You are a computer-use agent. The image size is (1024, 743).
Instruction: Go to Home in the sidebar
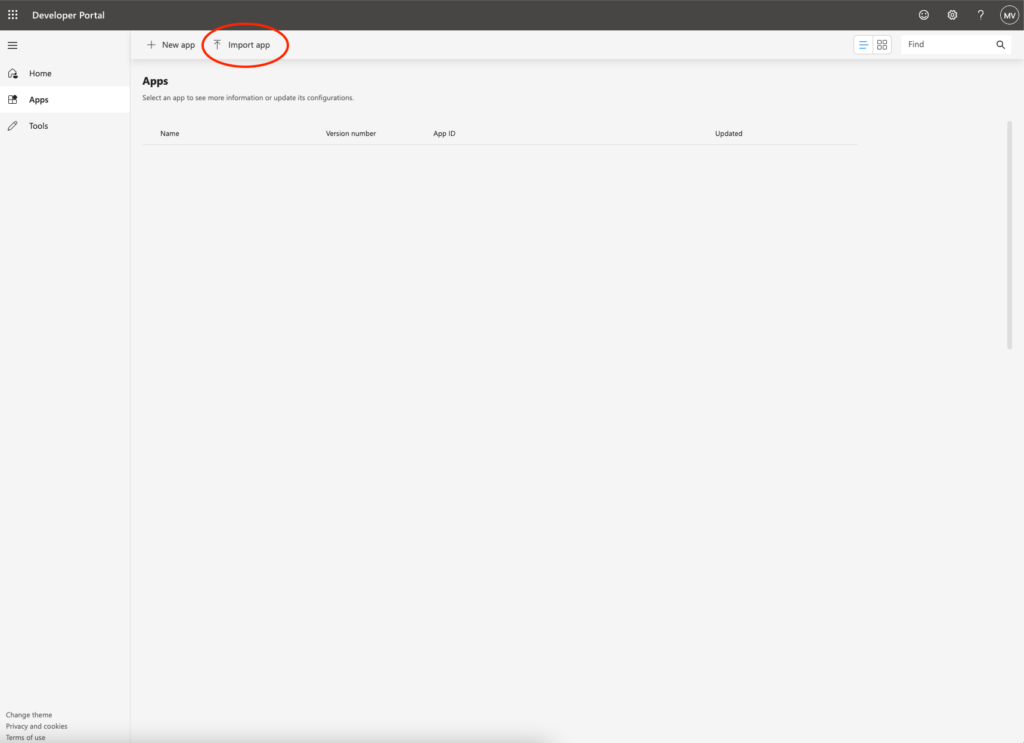[x=65, y=73]
